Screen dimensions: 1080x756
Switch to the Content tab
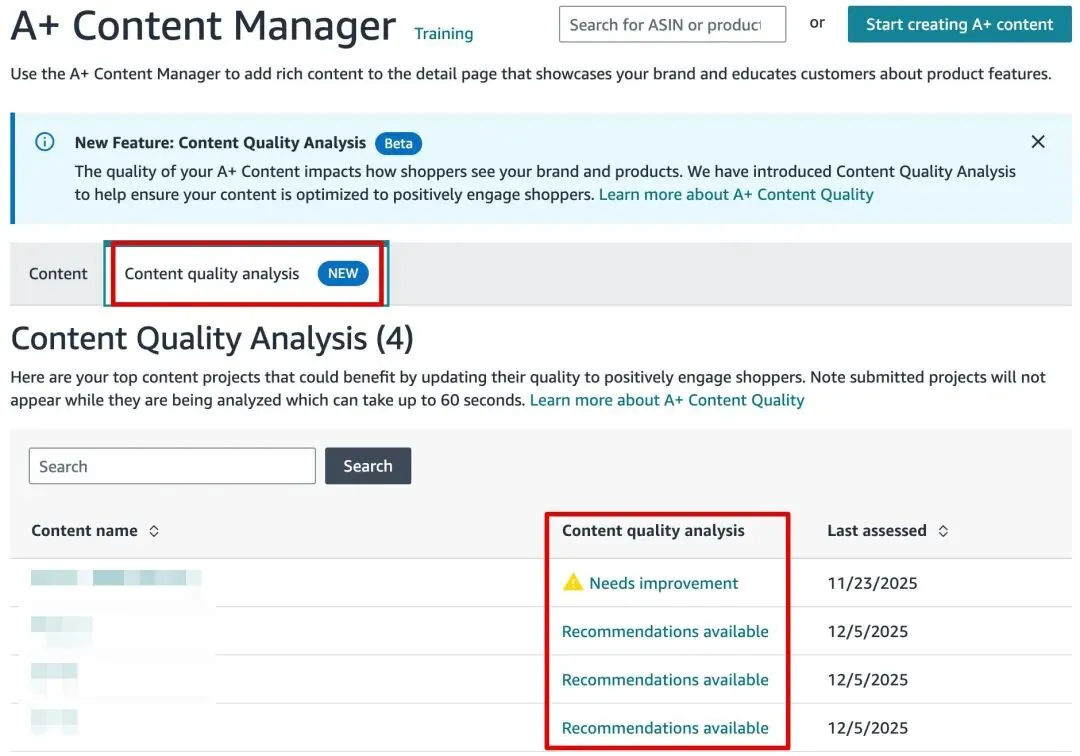click(x=58, y=274)
